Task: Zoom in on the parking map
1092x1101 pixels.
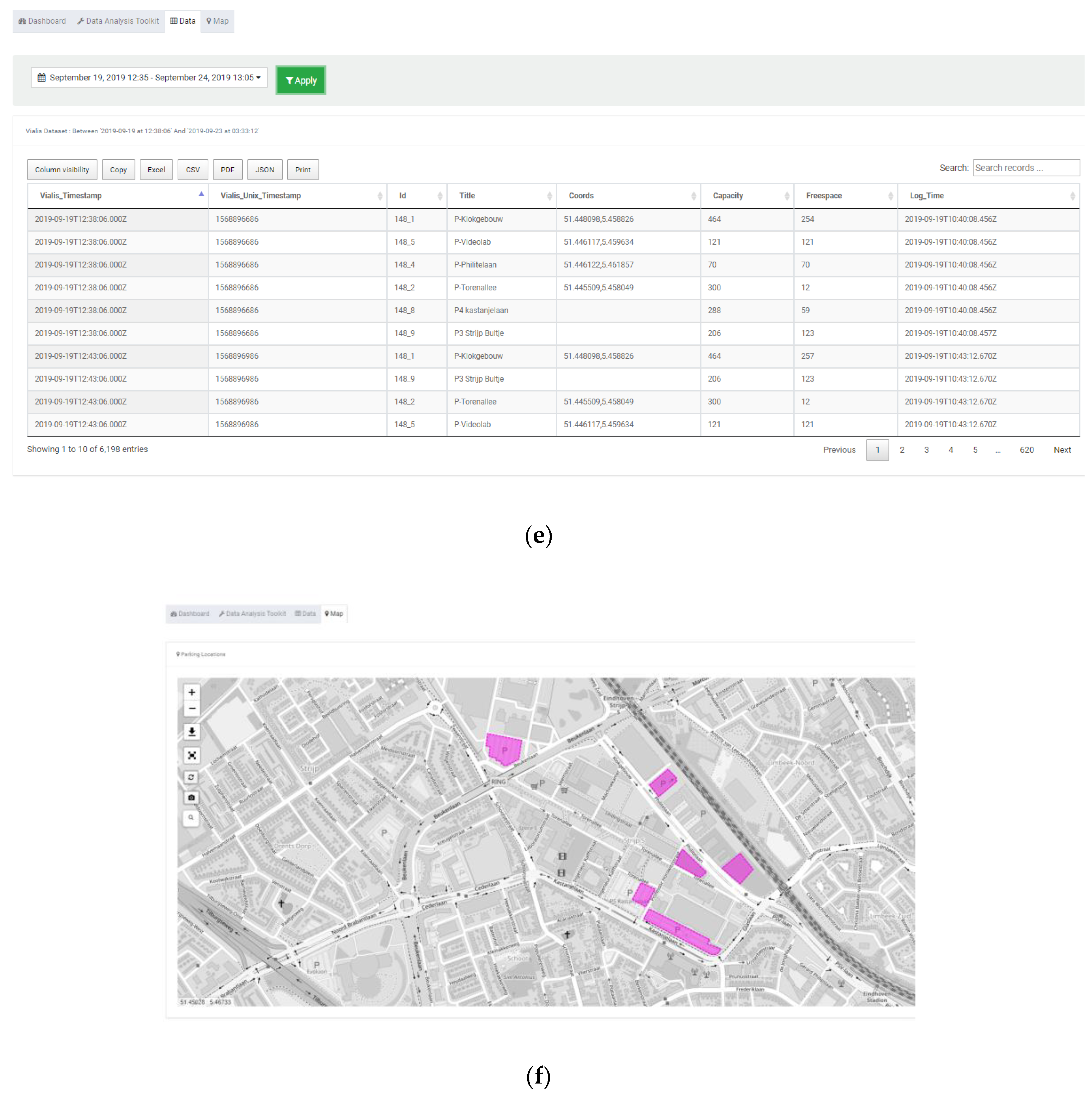Action: tap(192, 692)
